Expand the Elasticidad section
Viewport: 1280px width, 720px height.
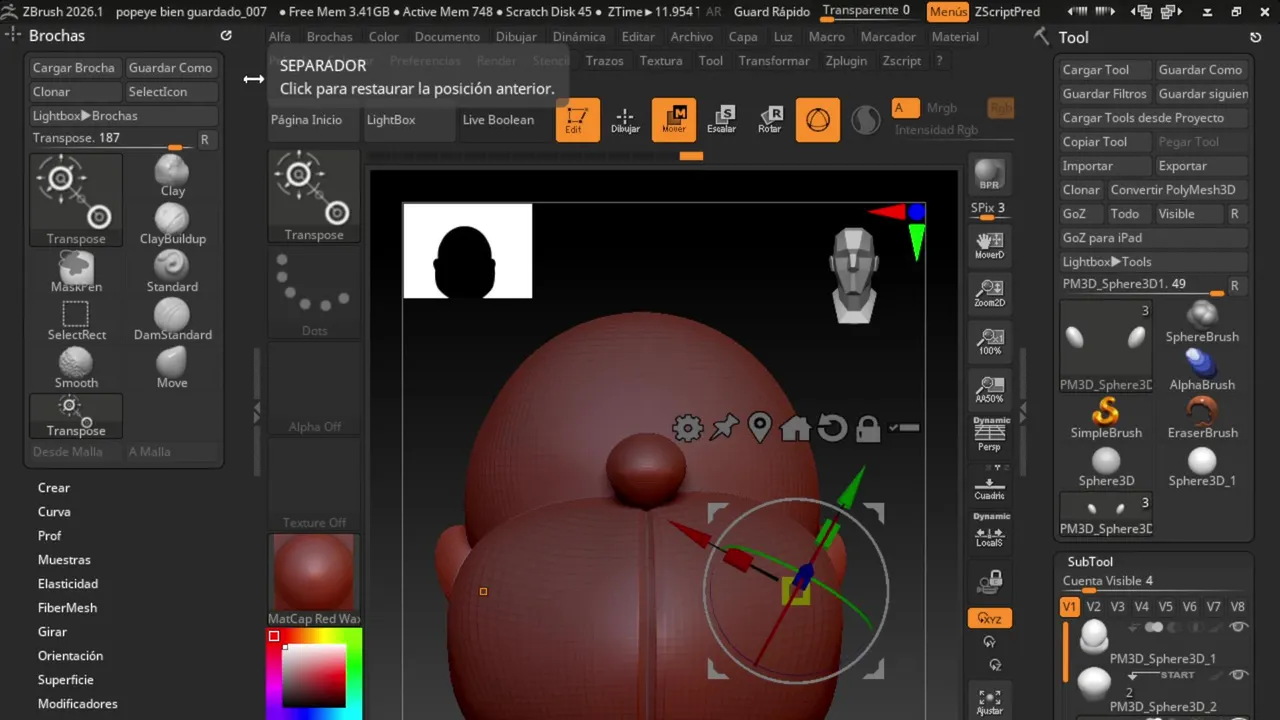click(x=68, y=584)
